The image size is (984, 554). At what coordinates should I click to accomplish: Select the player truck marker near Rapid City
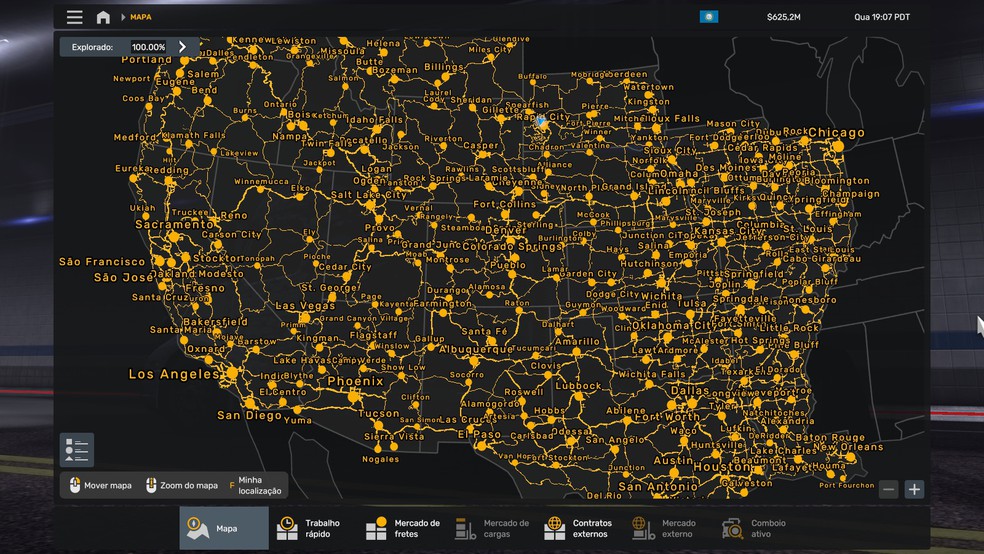(542, 122)
